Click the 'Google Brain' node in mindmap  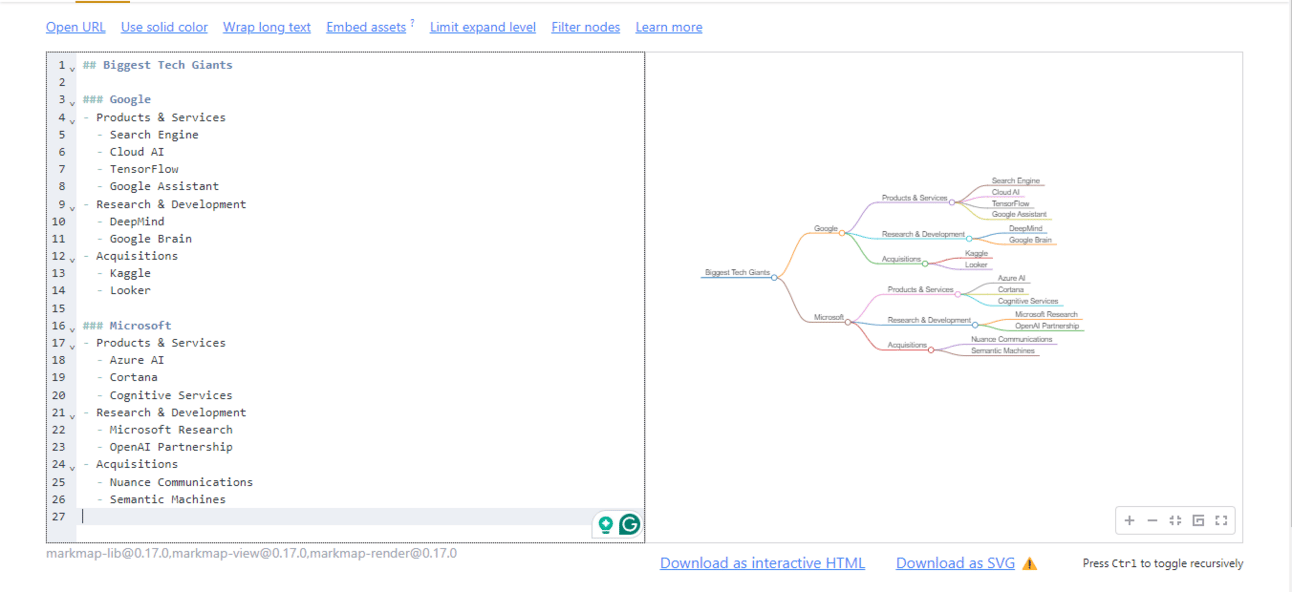point(1030,240)
